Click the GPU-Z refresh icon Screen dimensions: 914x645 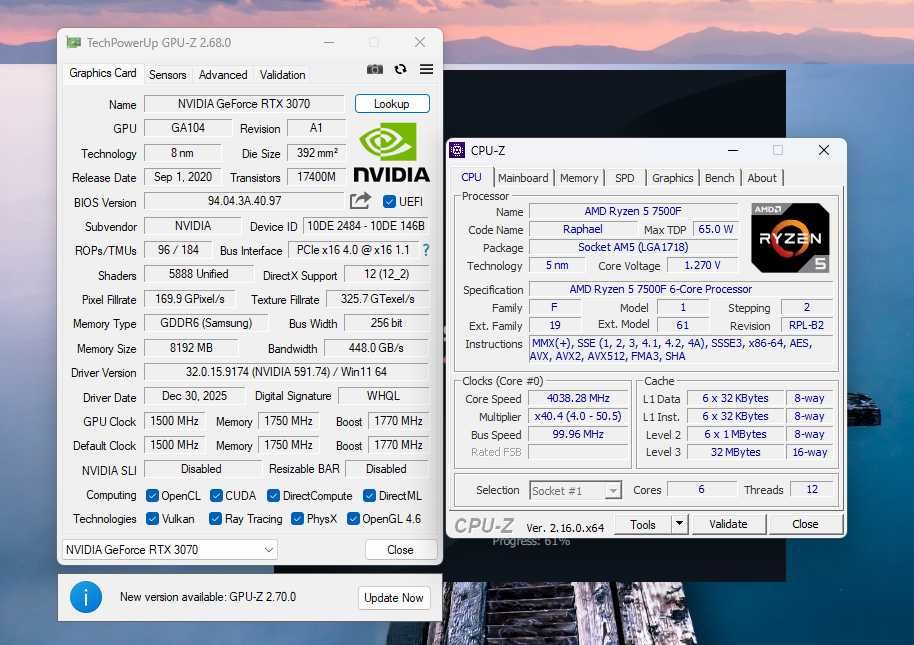point(400,69)
